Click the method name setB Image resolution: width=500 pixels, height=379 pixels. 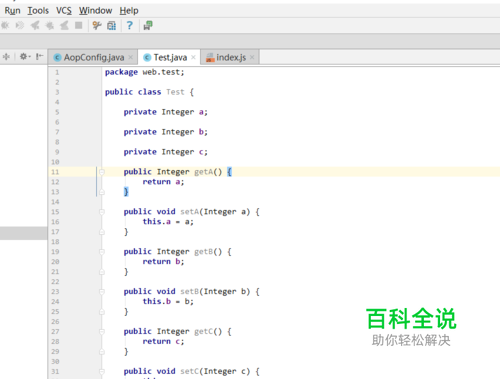[x=190, y=292]
